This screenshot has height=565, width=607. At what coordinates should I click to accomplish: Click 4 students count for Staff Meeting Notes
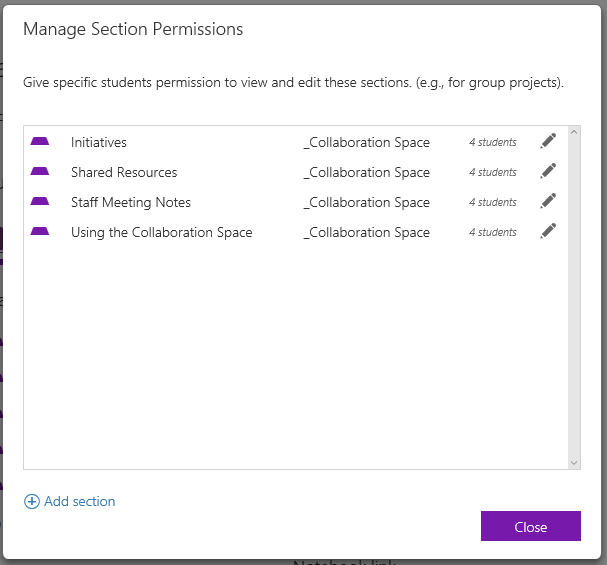(493, 202)
